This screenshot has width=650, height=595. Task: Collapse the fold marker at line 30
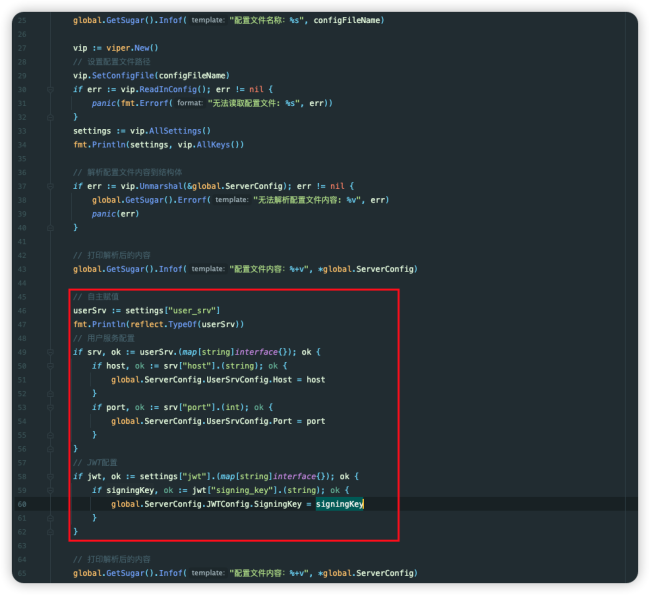click(x=50, y=90)
